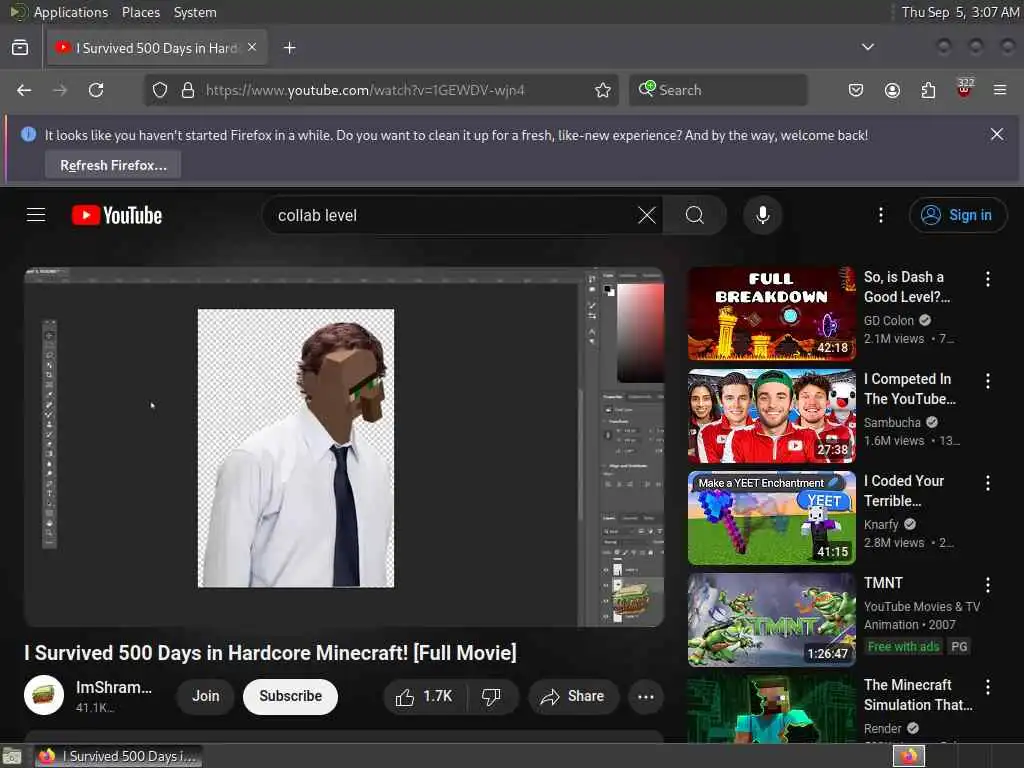Viewport: 1024px width, 768px height.
Task: Dismiss the Firefox notification bar
Action: (x=997, y=135)
